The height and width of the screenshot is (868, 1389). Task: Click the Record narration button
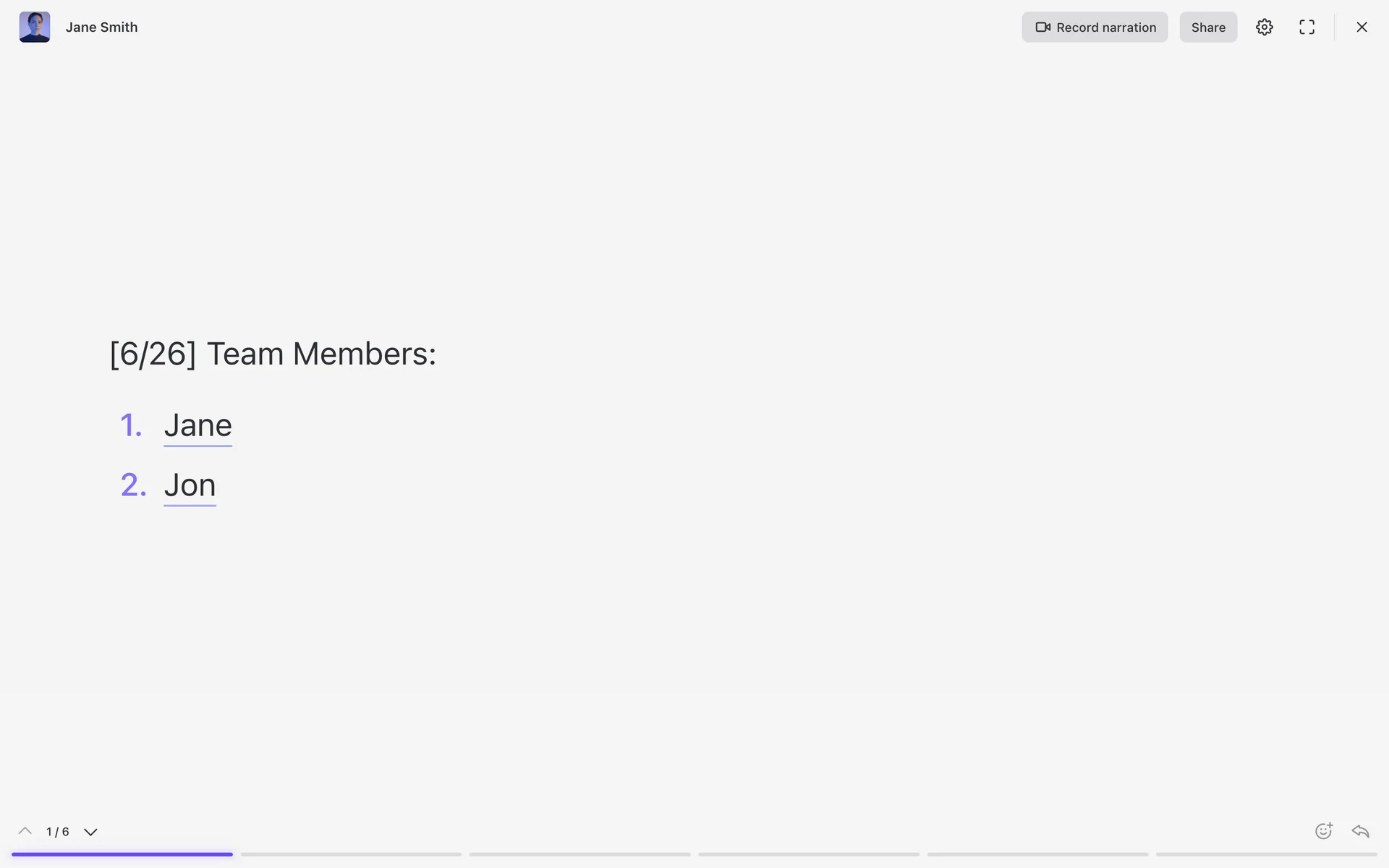coord(1095,27)
